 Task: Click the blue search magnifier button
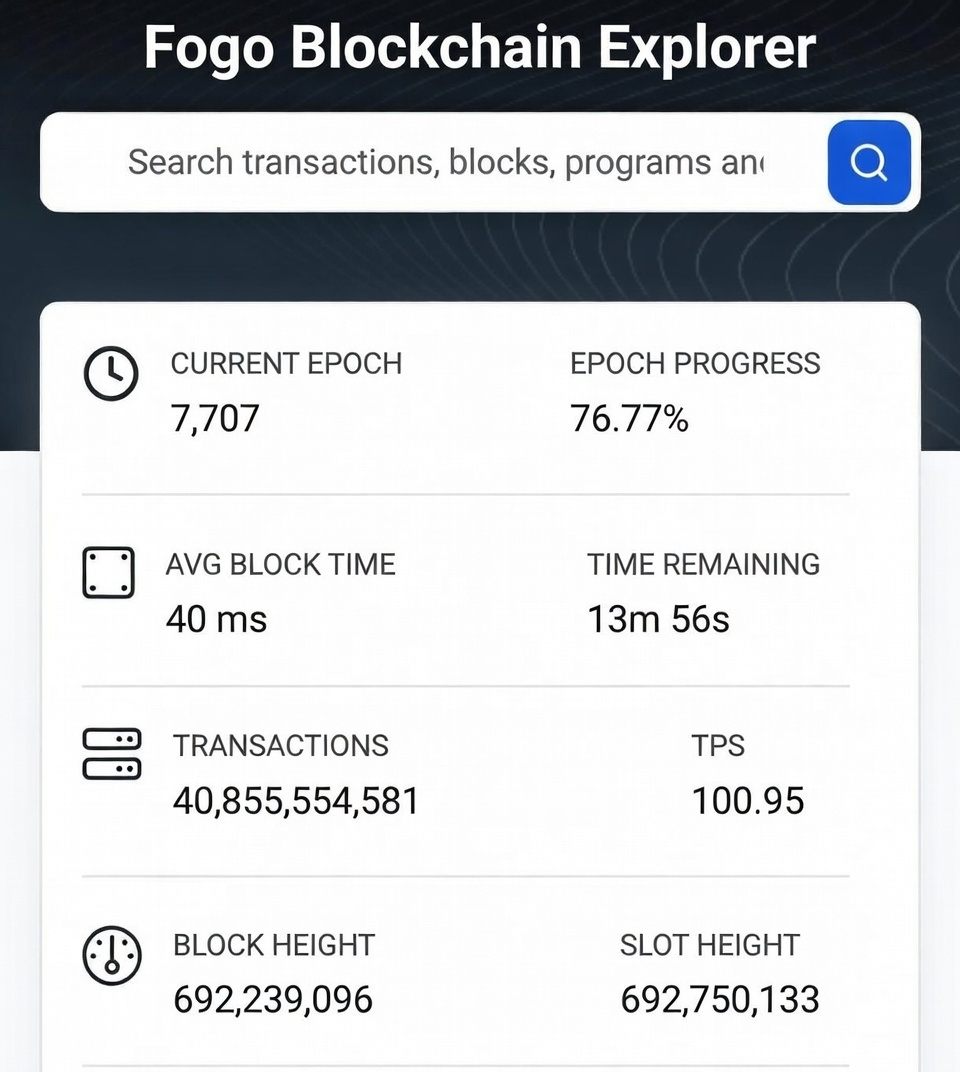[869, 162]
